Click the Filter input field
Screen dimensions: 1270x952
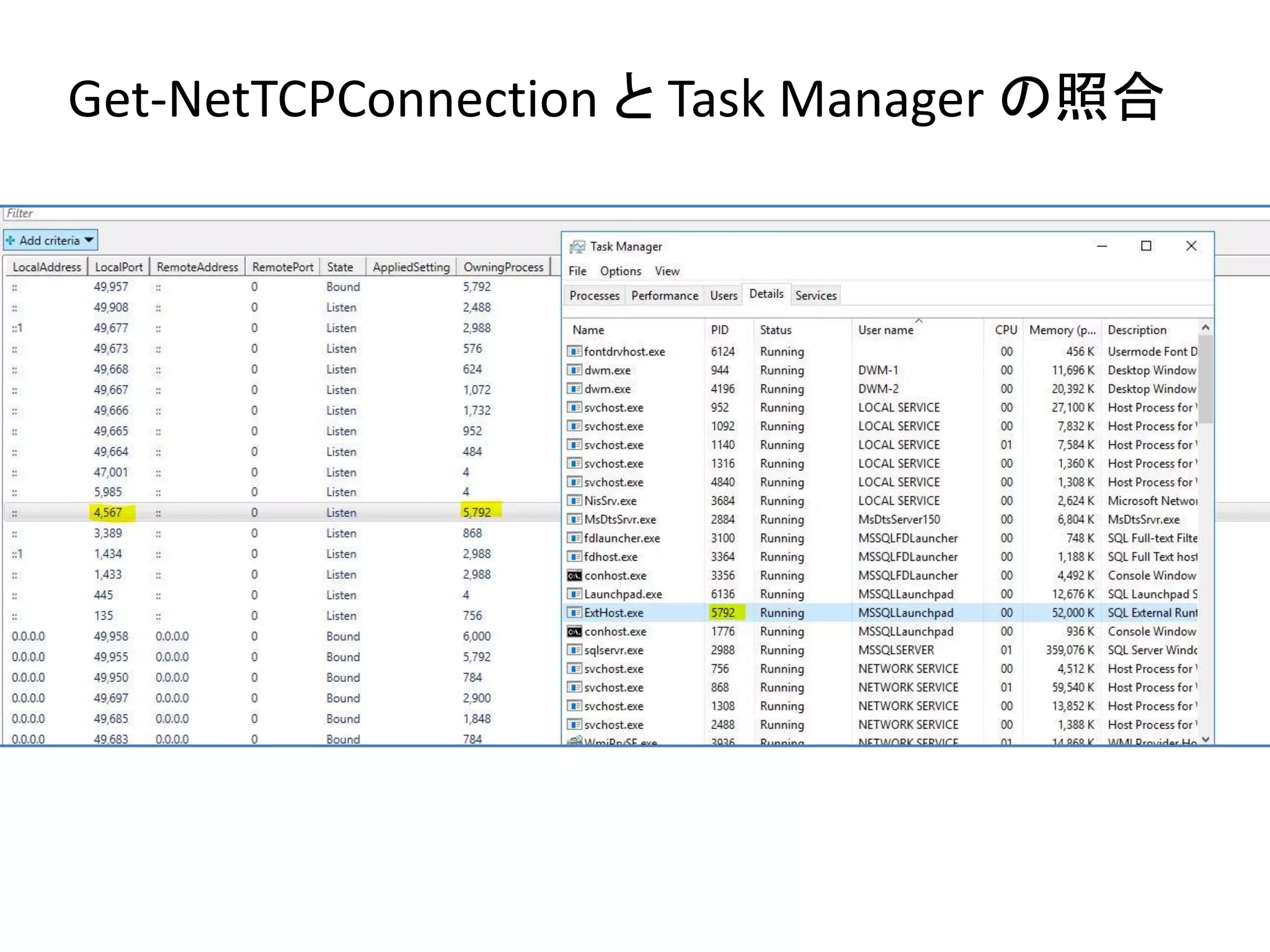(x=635, y=213)
